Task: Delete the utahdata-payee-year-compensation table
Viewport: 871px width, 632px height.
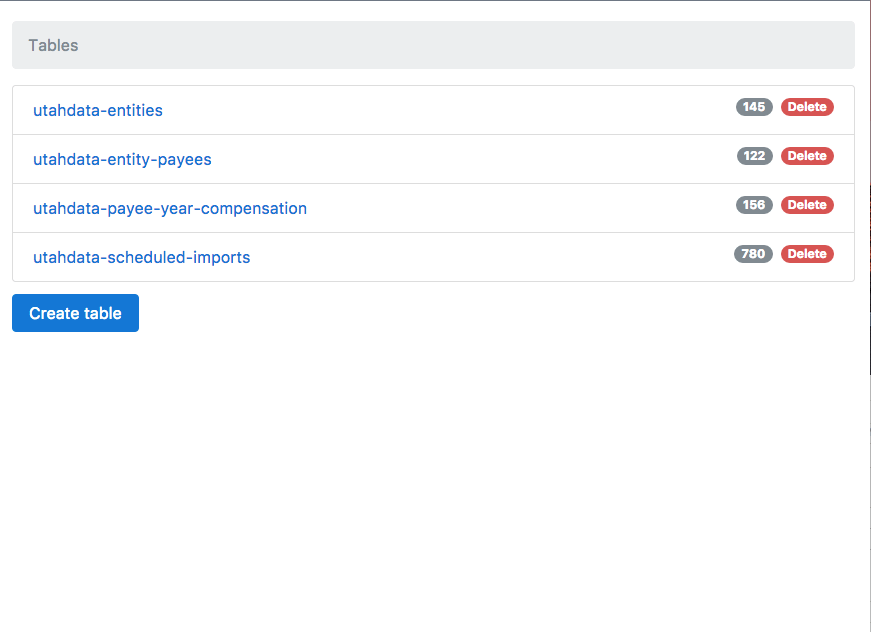Action: 806,205
